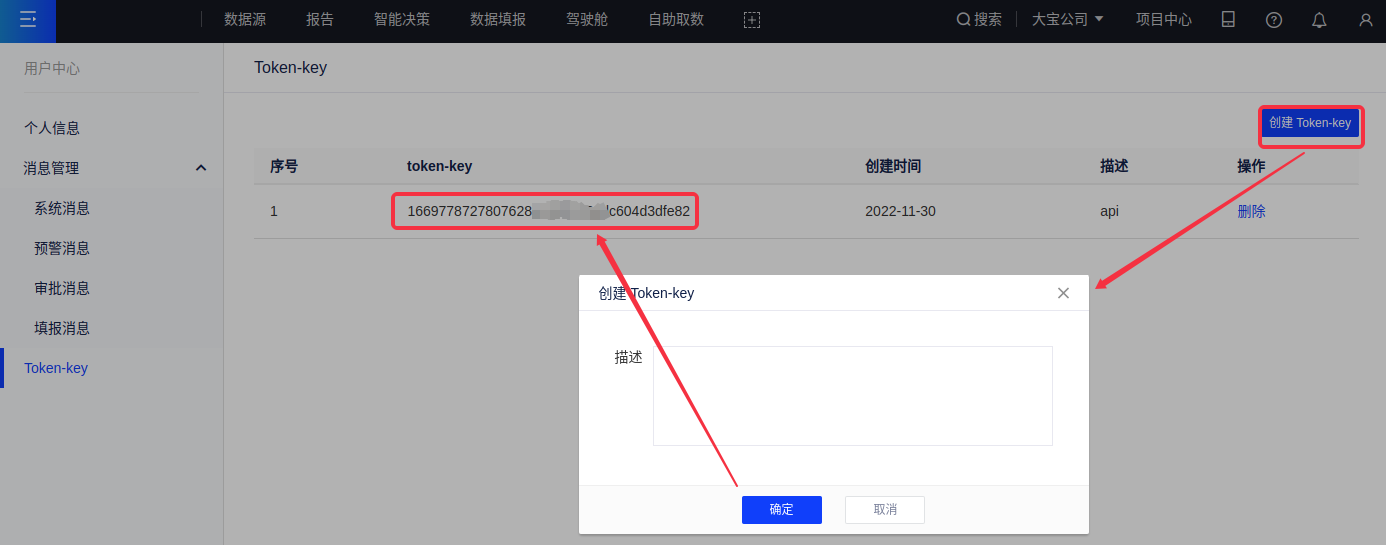
Task: Go to 智能决策 in the top navigation
Action: (x=402, y=20)
